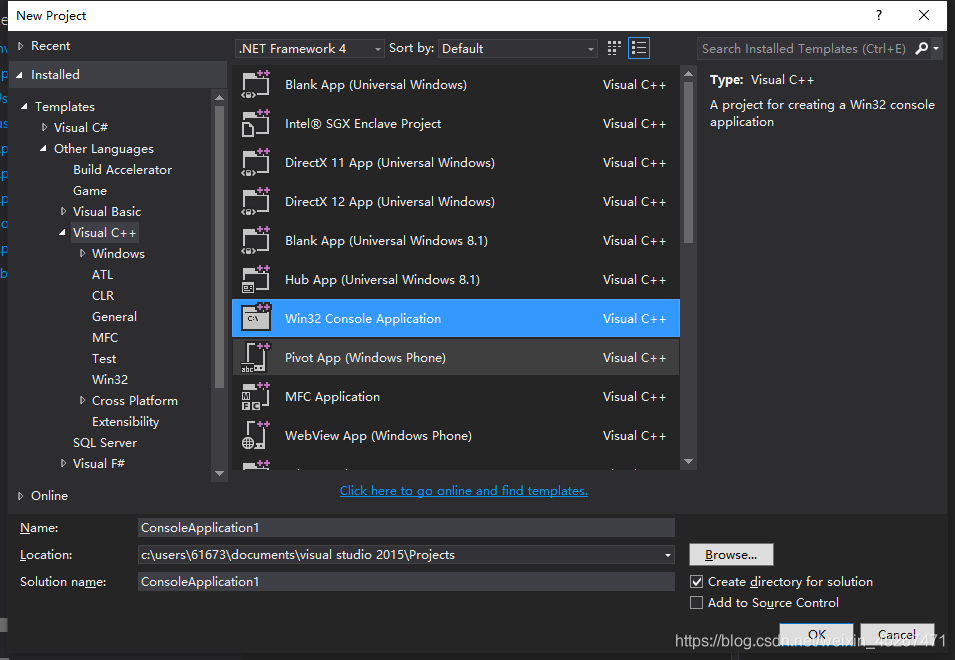Click the Name input field
Viewport: 955px width, 660px height.
tap(406, 528)
